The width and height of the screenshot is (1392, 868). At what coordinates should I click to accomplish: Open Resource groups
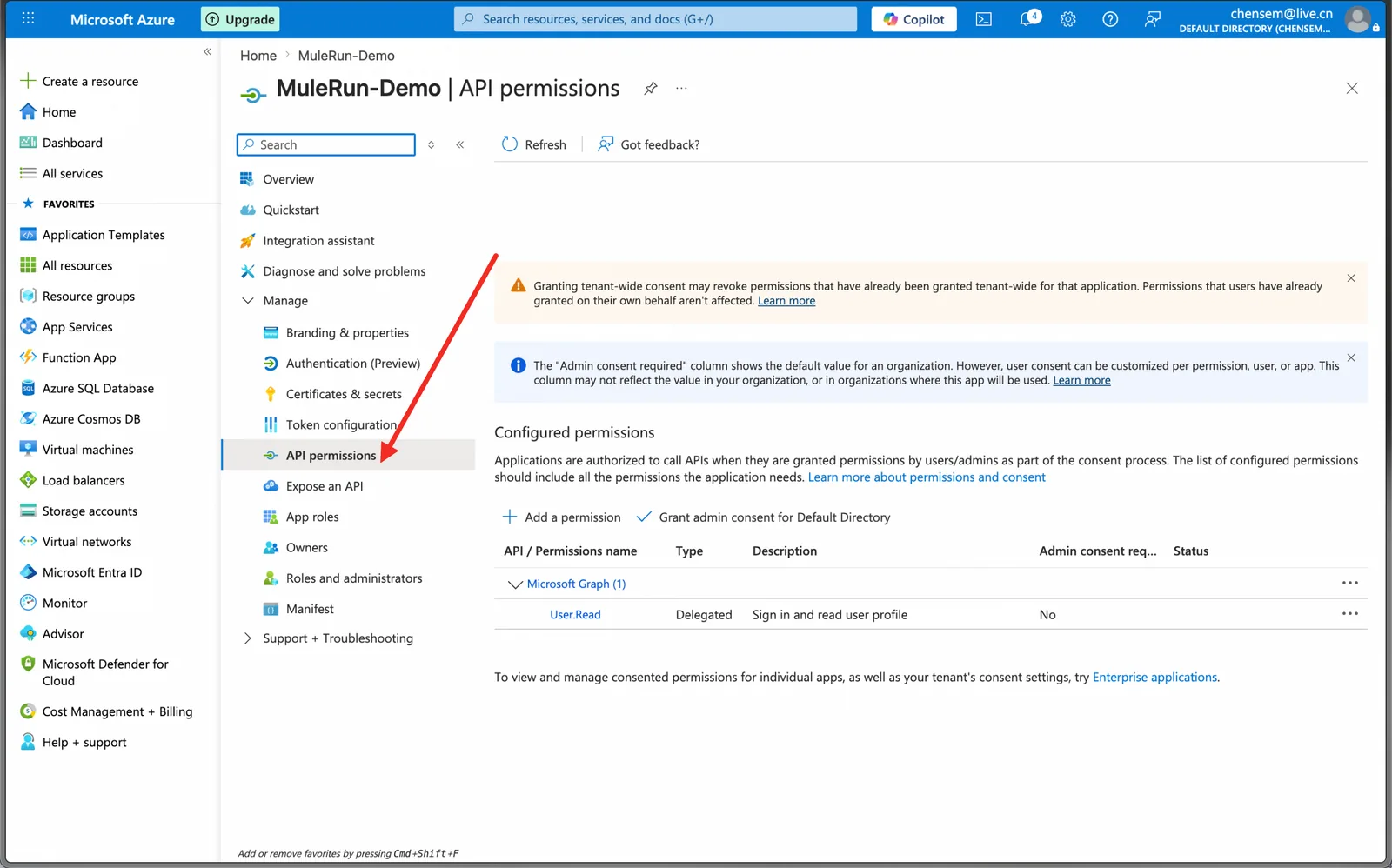pos(77,296)
